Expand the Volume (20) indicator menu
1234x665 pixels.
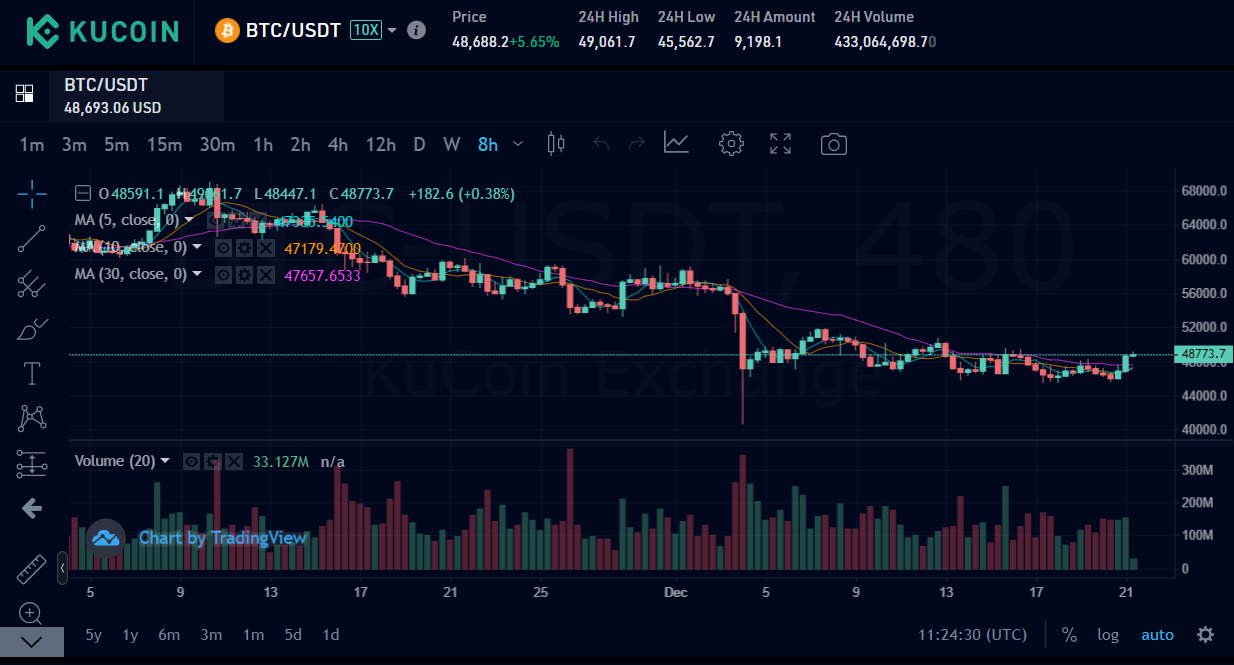165,461
